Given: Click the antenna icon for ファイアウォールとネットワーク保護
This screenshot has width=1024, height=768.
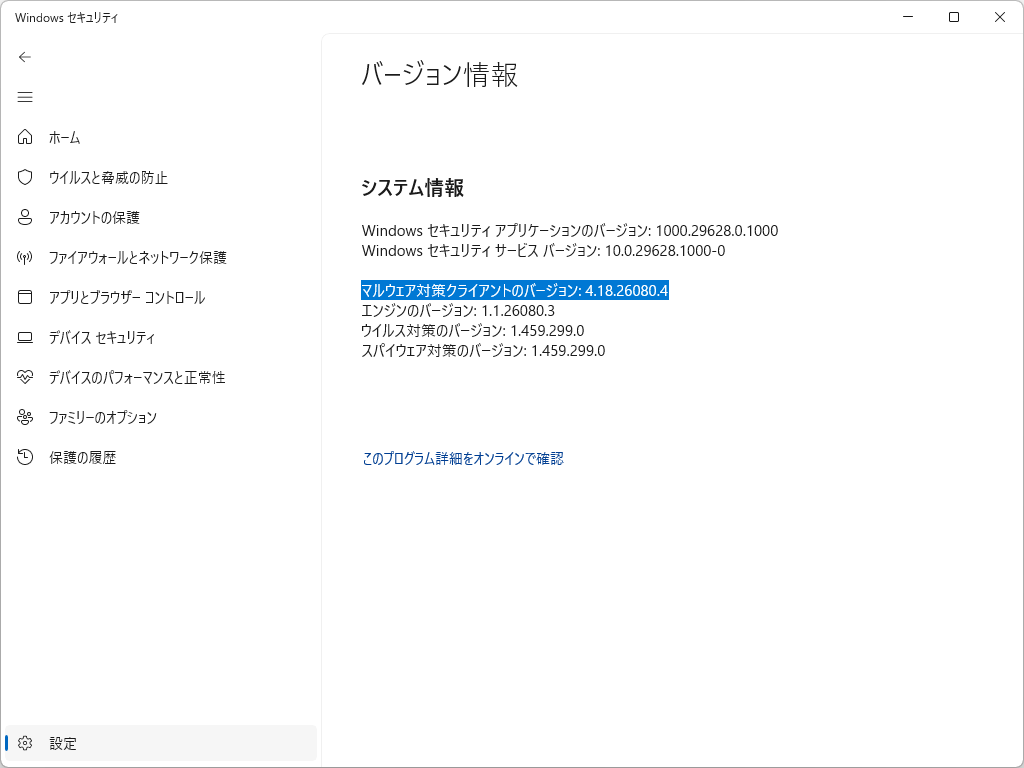Looking at the screenshot, I should click(x=25, y=257).
